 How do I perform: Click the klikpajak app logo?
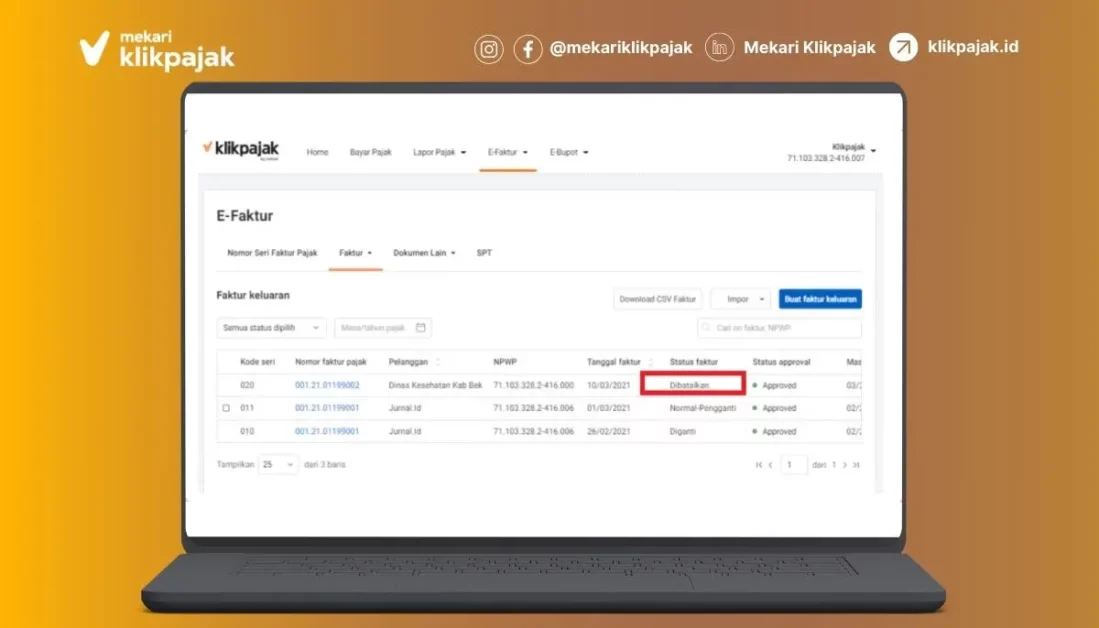click(x=241, y=149)
